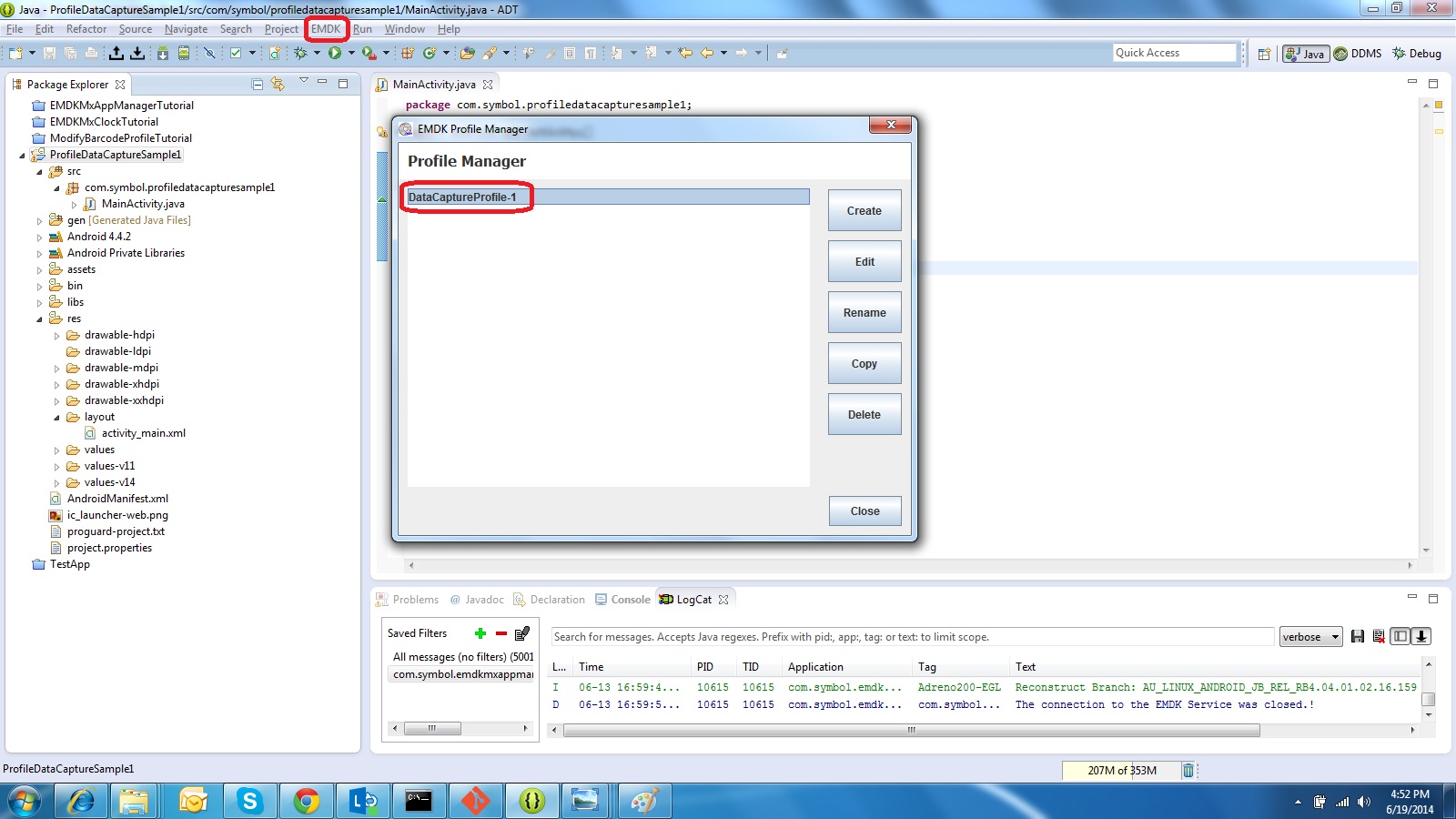
Task: Switch to the Javadoc tab
Action: [477, 600]
